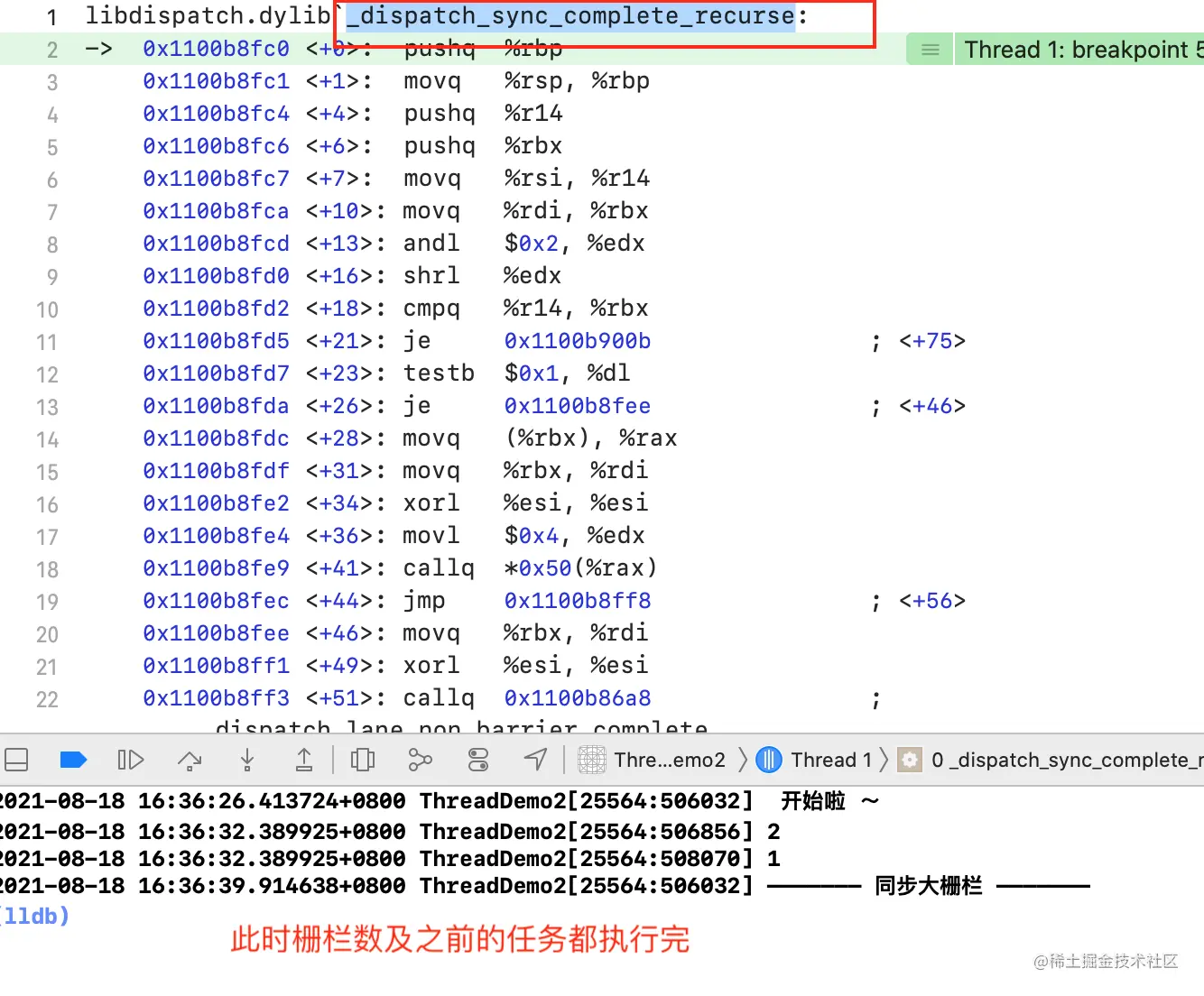
Task: Click the (lldb) prompt input
Action: [35, 917]
